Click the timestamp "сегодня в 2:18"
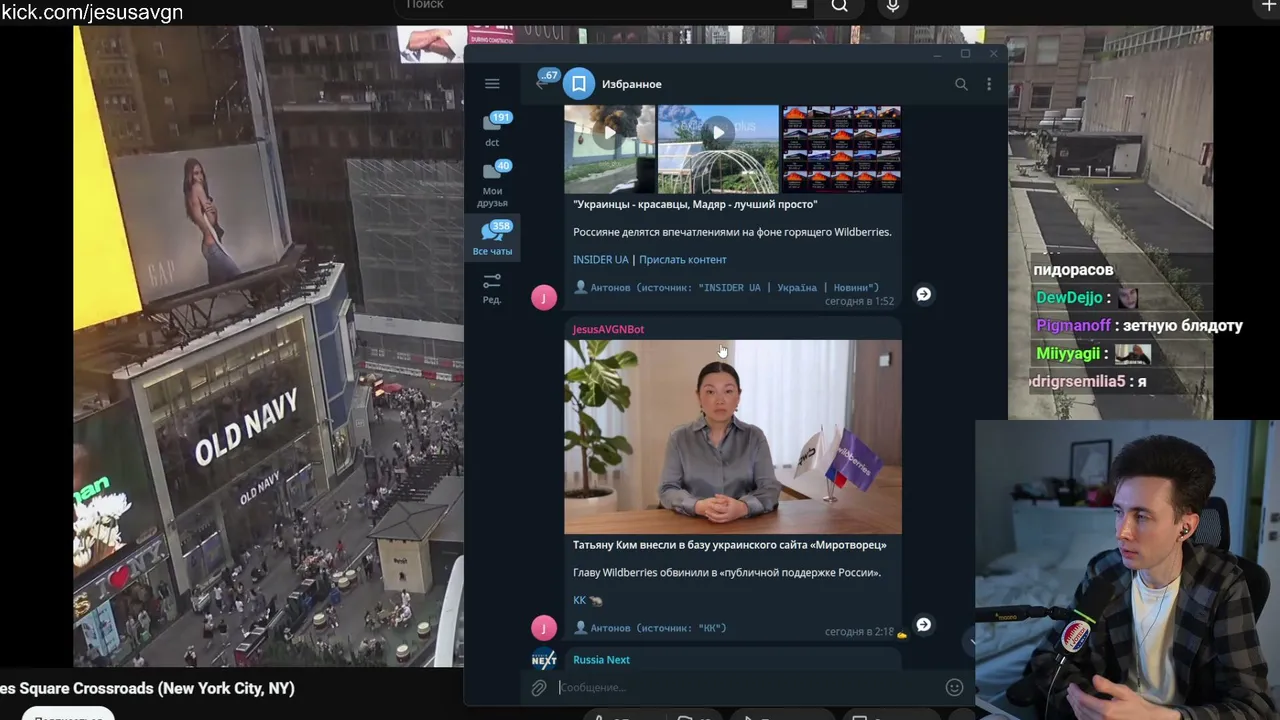Image resolution: width=1280 pixels, height=720 pixels. (859, 632)
